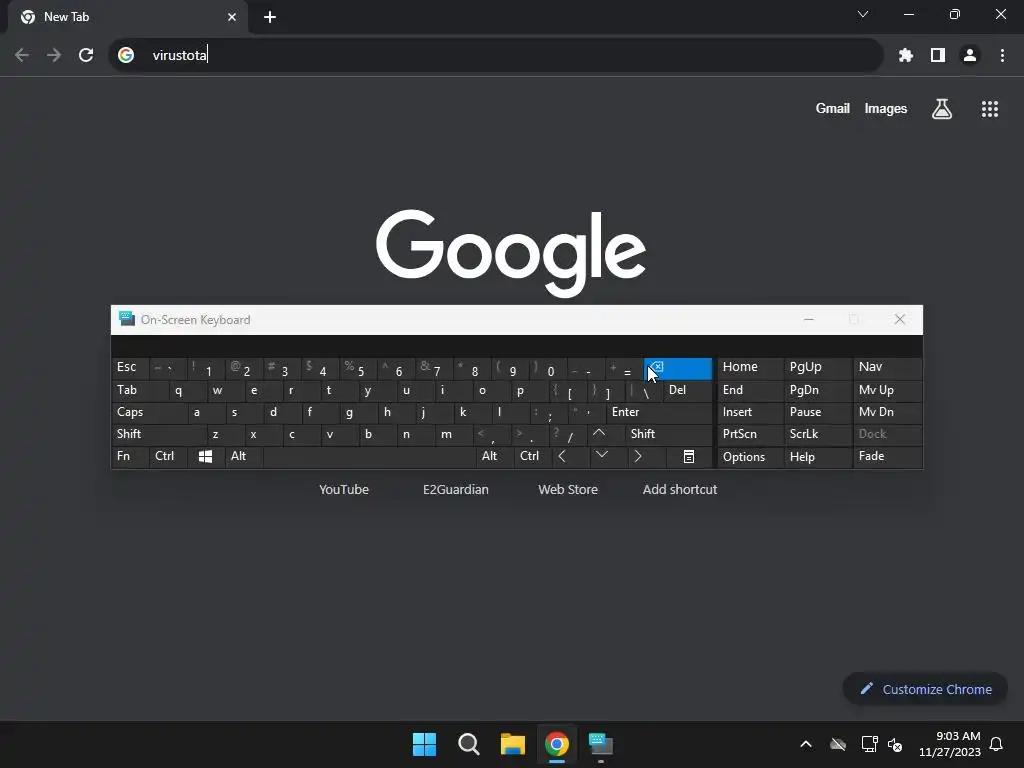Viewport: 1024px width, 768px height.
Task: Open the clock and date in the taskbar
Action: point(950,744)
